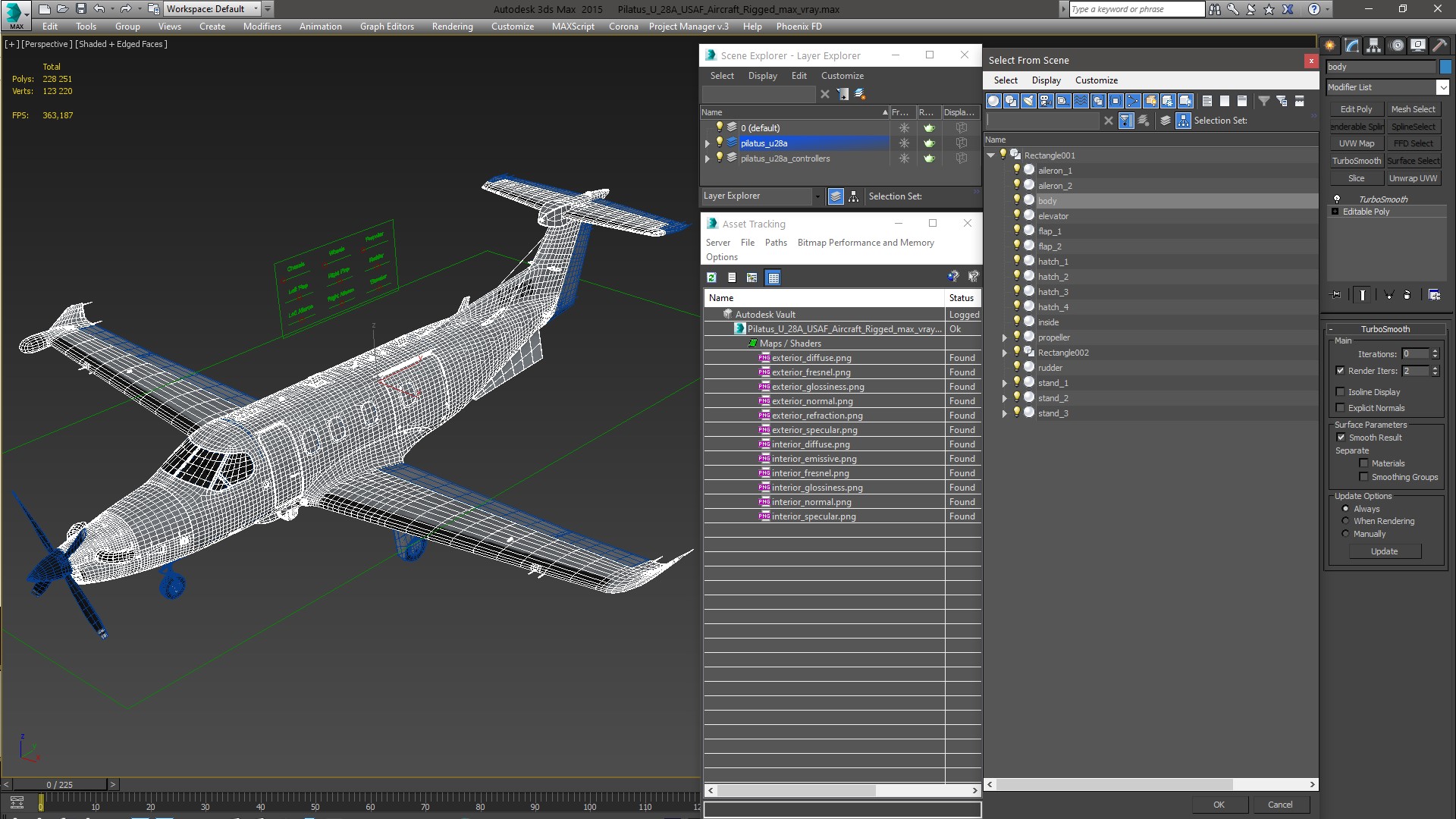The image size is (1456, 819).
Task: Click Cancel in Select From Scene
Action: click(x=1280, y=805)
